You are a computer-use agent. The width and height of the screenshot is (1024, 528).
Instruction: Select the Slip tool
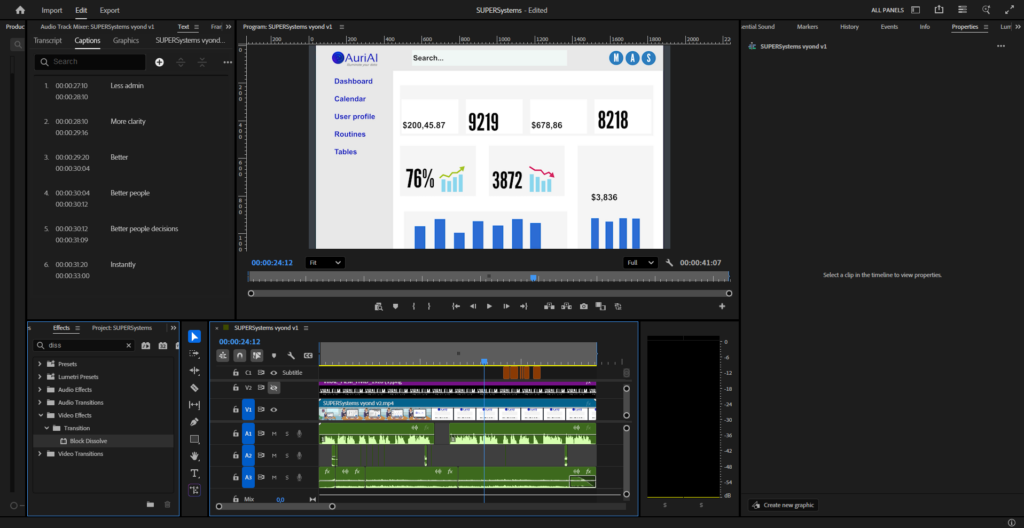point(195,405)
